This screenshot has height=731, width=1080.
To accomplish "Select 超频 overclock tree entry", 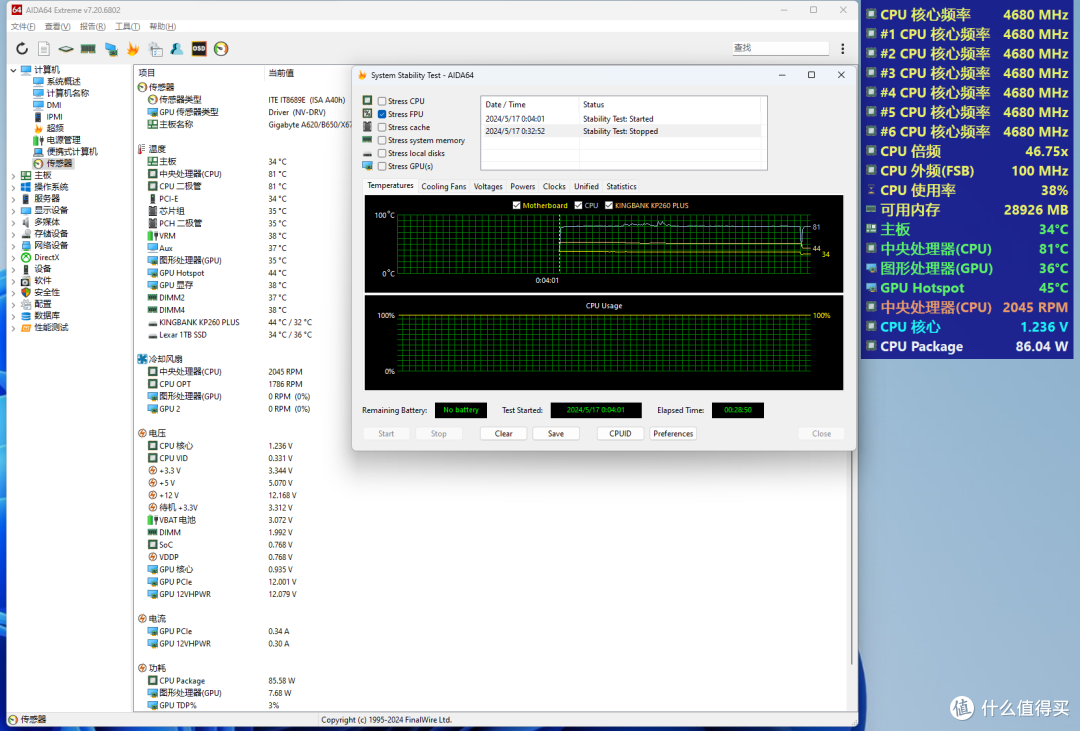I will [x=55, y=128].
